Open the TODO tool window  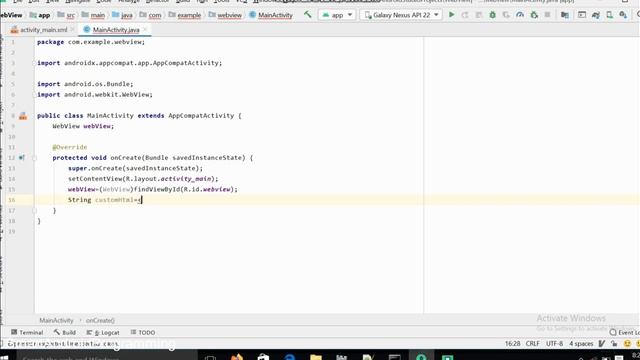pos(142,332)
